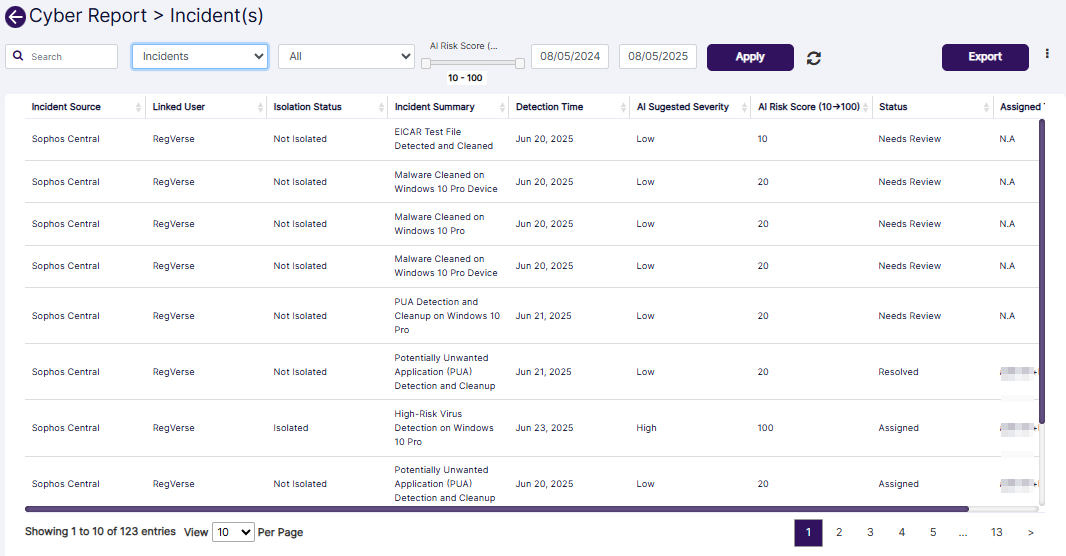The height and width of the screenshot is (556, 1066).
Task: Sort by Incident Summary column arrows
Action: tap(502, 107)
